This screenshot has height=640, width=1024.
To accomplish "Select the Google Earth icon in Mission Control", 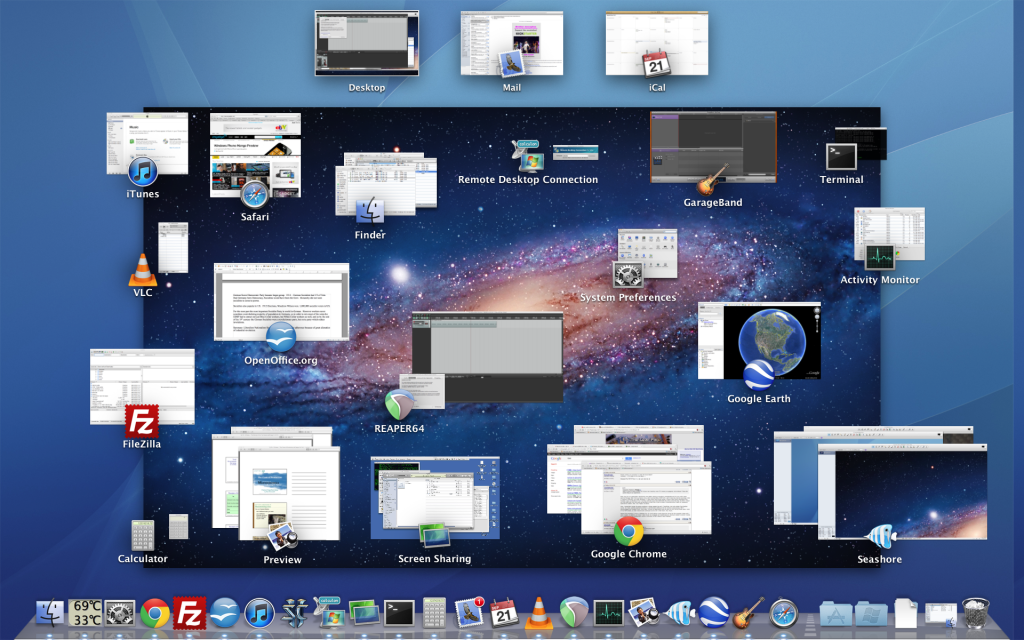I will [759, 376].
